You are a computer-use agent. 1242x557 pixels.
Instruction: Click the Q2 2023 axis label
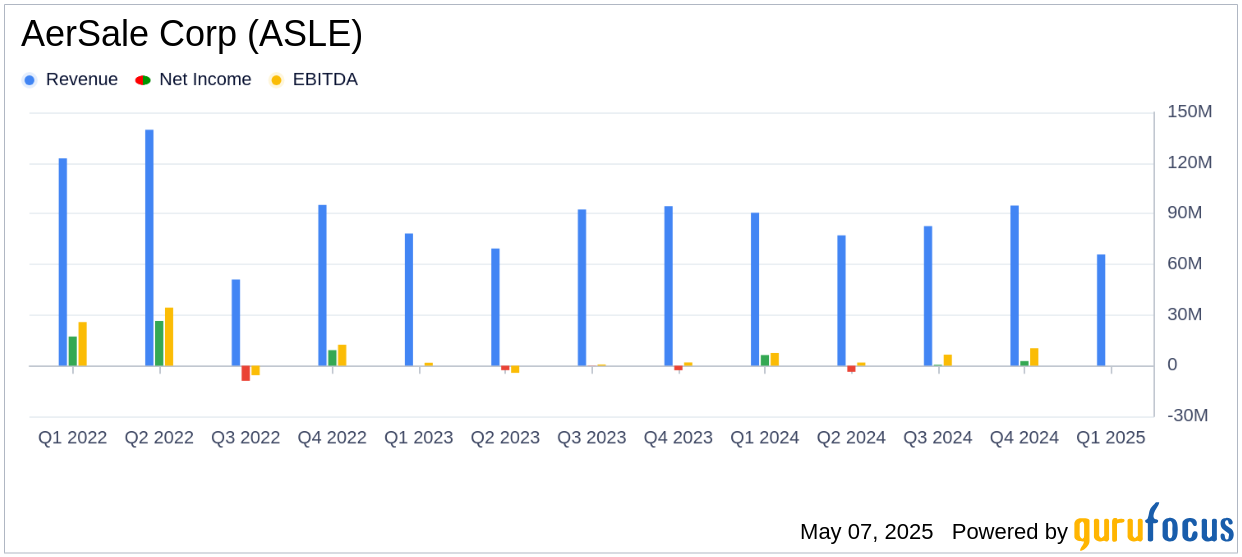pyautogui.click(x=505, y=438)
